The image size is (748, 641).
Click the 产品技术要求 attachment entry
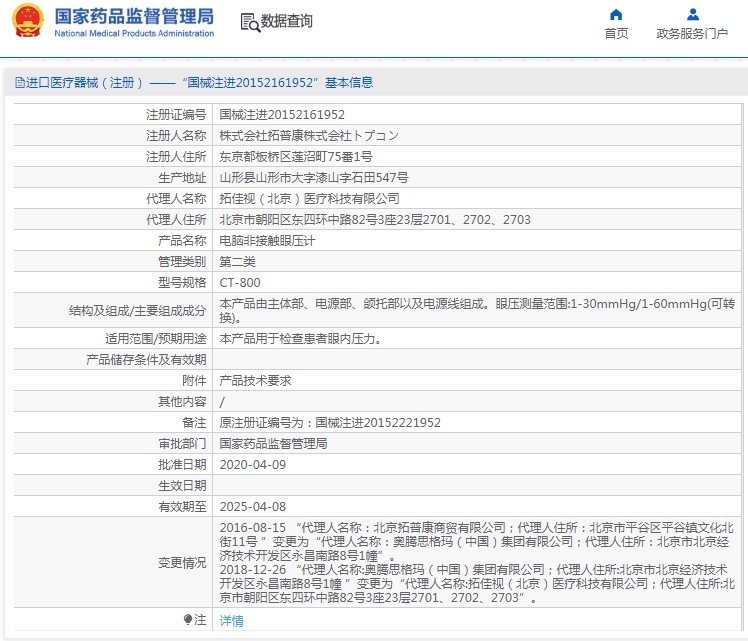(x=255, y=381)
